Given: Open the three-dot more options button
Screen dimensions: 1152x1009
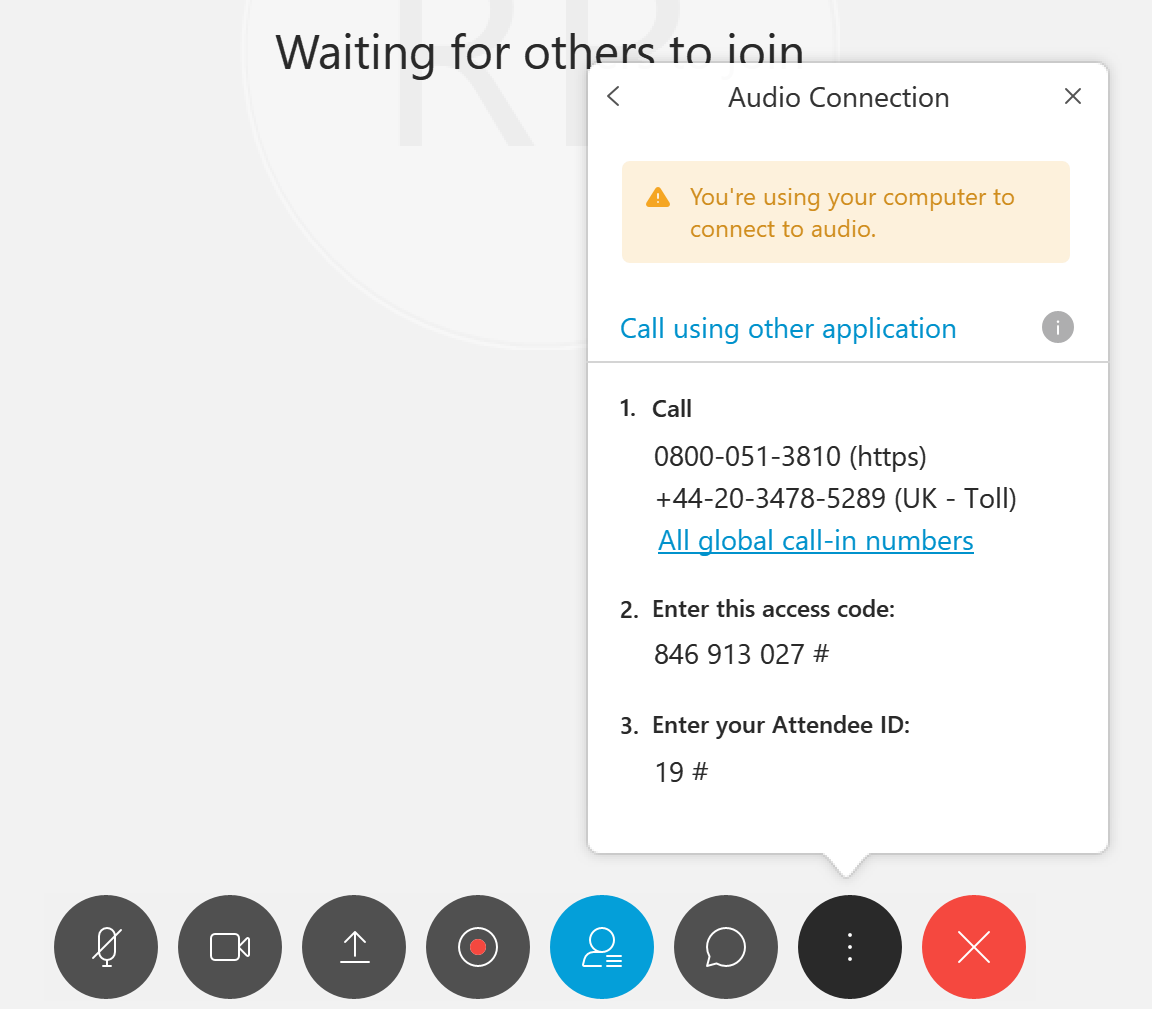Looking at the screenshot, I should click(x=850, y=947).
